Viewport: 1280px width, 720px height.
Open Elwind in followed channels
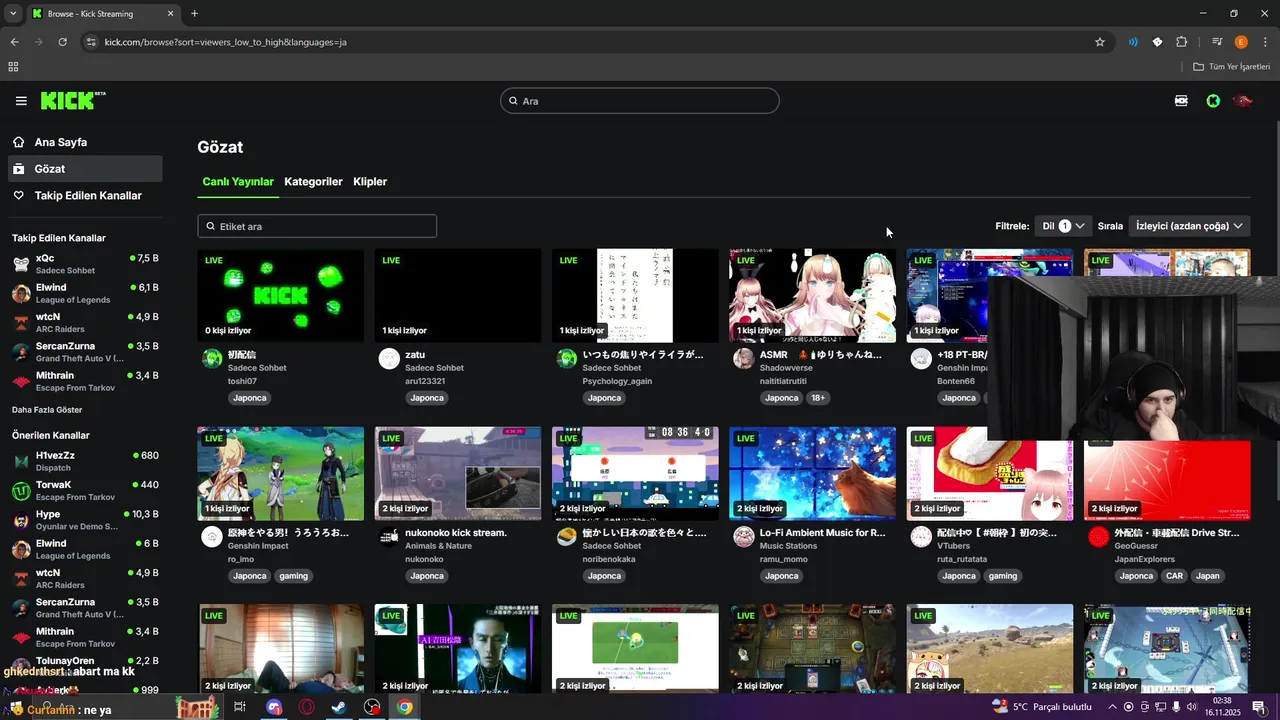(84, 293)
